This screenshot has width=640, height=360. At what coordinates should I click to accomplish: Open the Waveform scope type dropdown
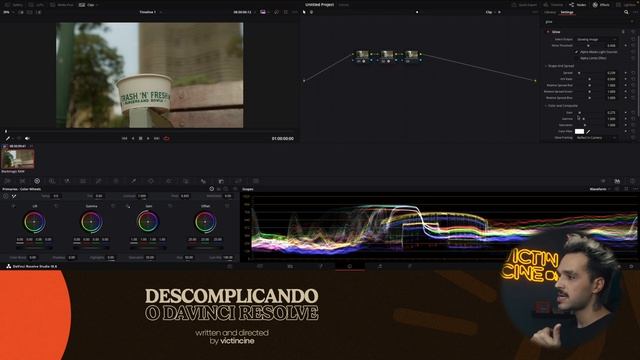[x=599, y=189]
